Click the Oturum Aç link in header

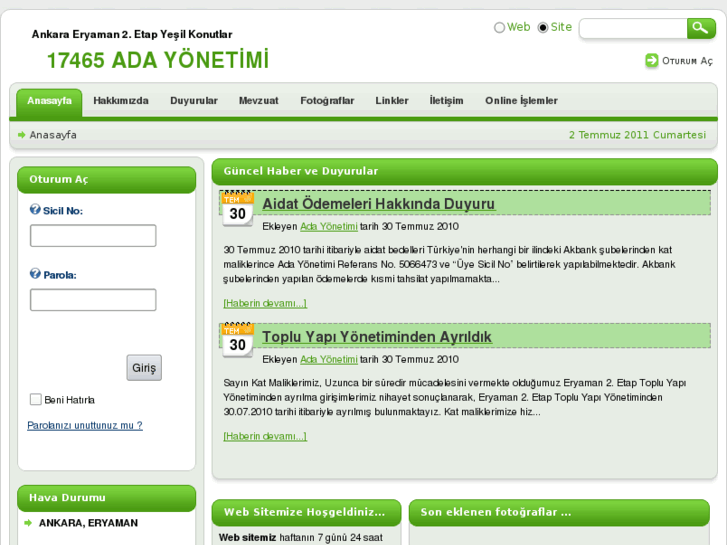coord(687,61)
